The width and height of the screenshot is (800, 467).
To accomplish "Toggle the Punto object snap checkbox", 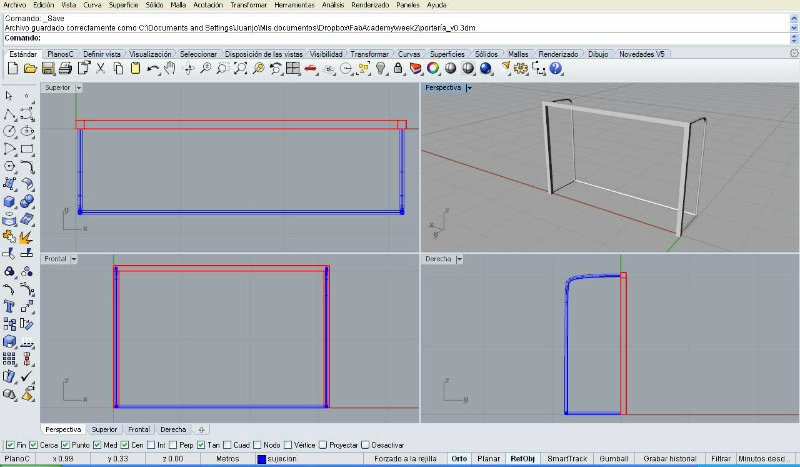I will [x=65, y=445].
